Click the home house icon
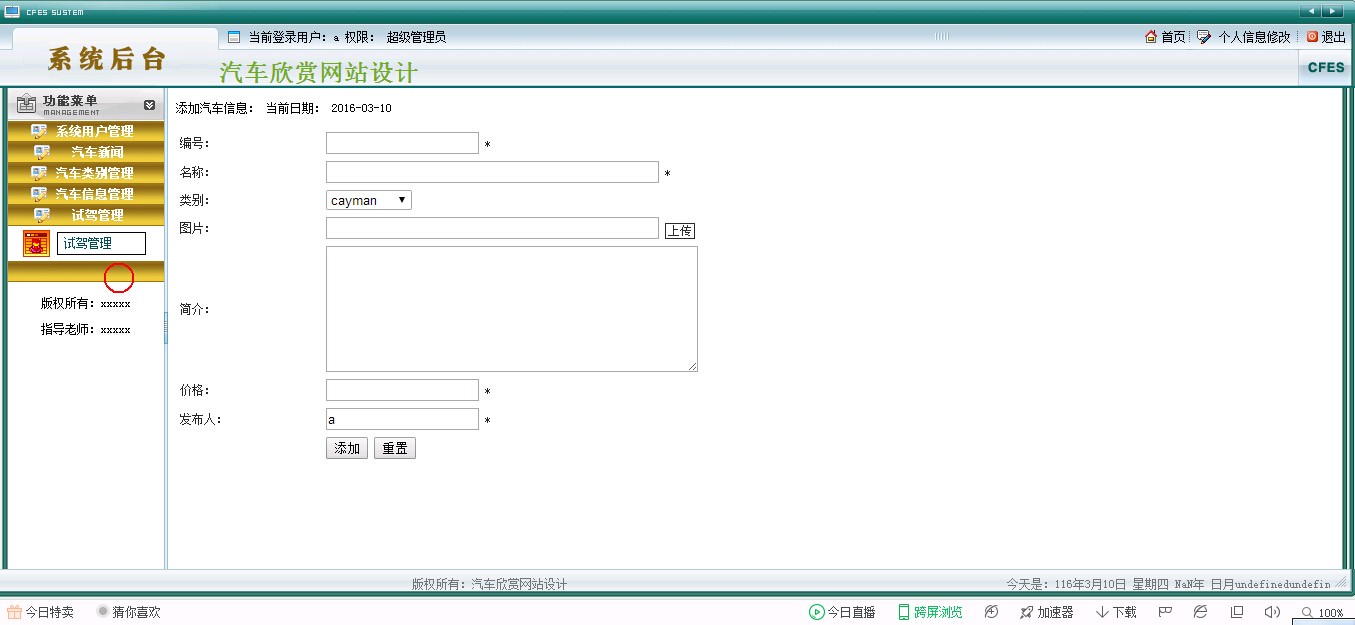 (x=1151, y=37)
